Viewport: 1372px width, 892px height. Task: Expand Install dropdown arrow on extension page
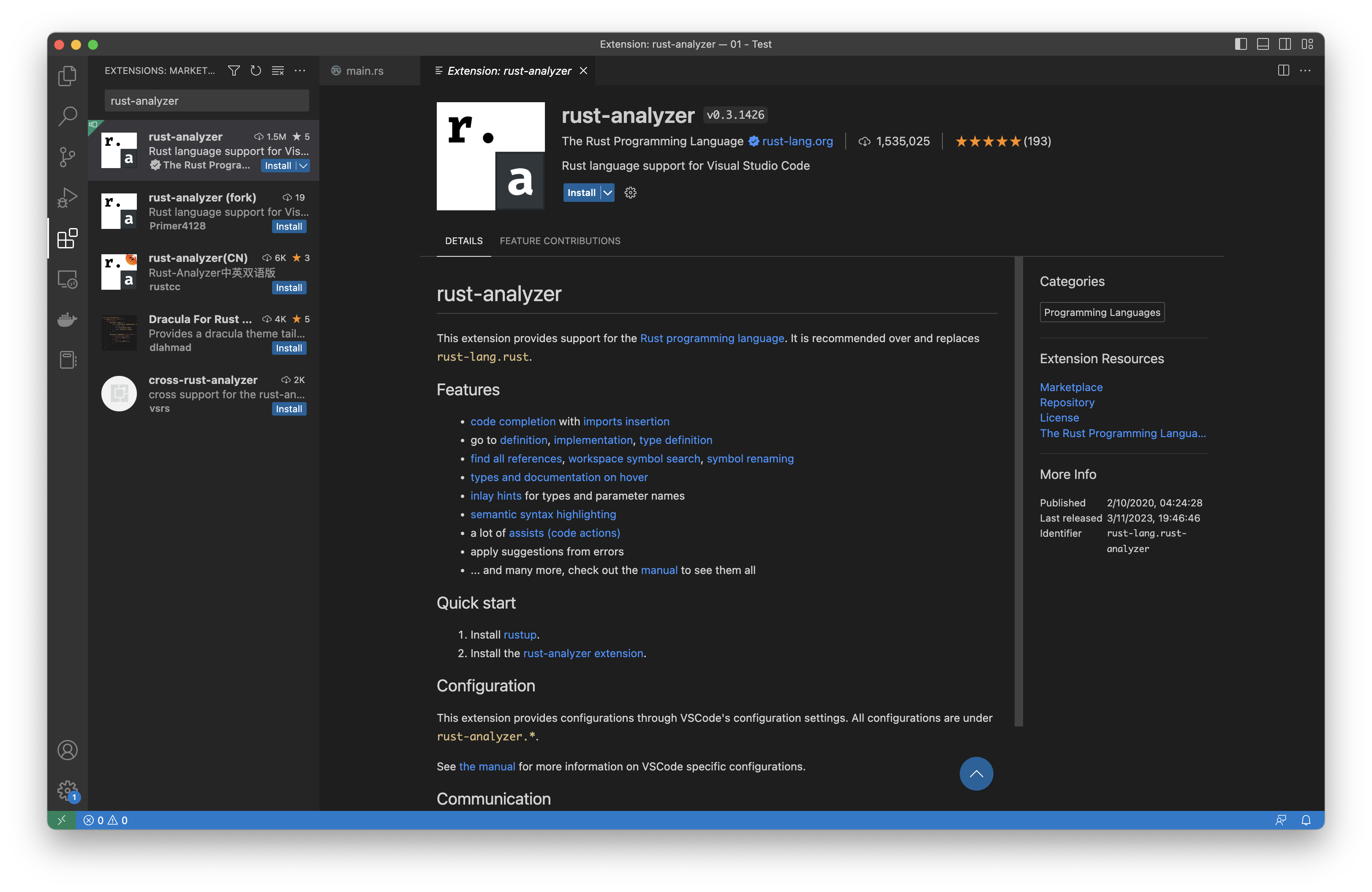coord(607,193)
